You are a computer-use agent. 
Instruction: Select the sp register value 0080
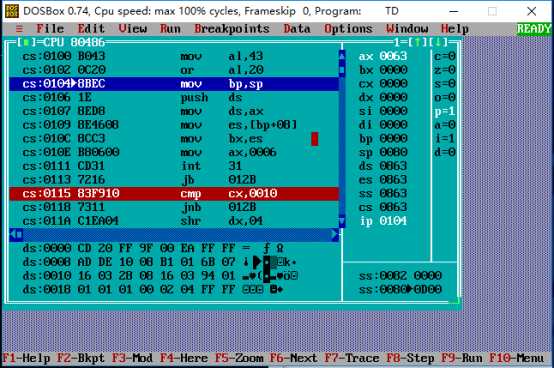(x=393, y=152)
